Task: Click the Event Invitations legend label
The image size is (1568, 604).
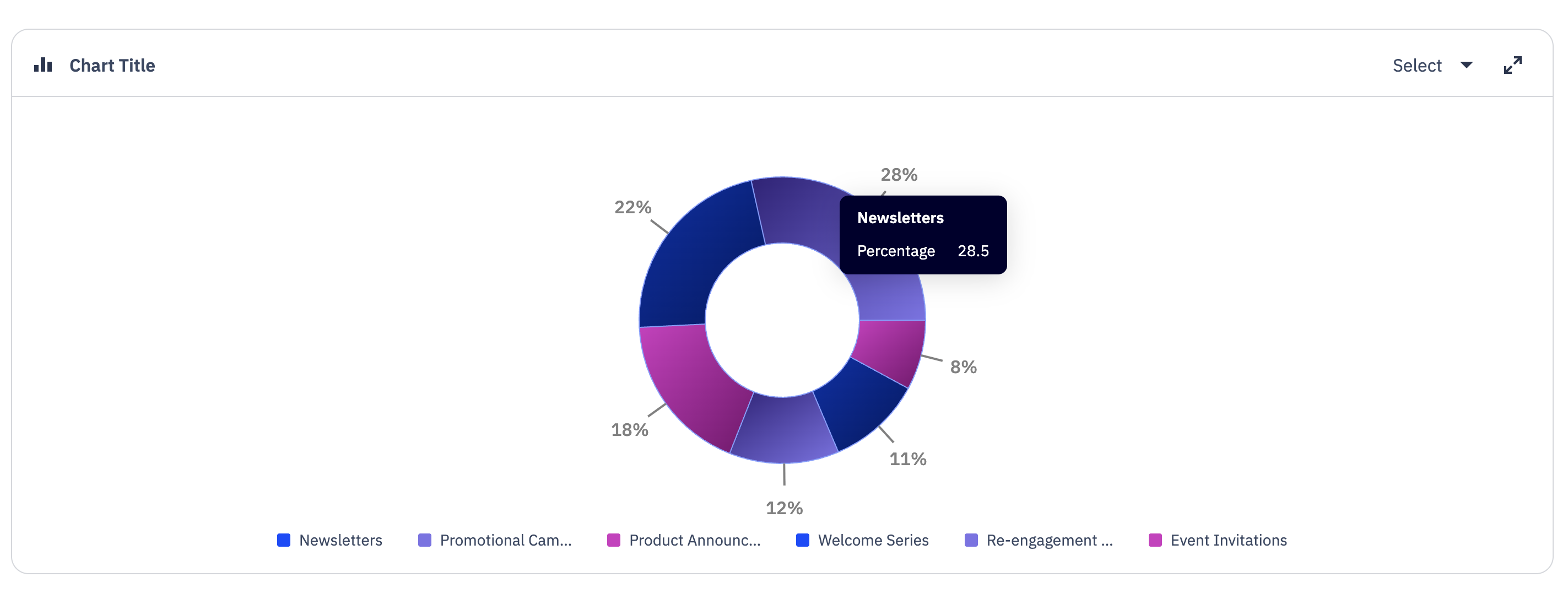Action: [x=1229, y=540]
